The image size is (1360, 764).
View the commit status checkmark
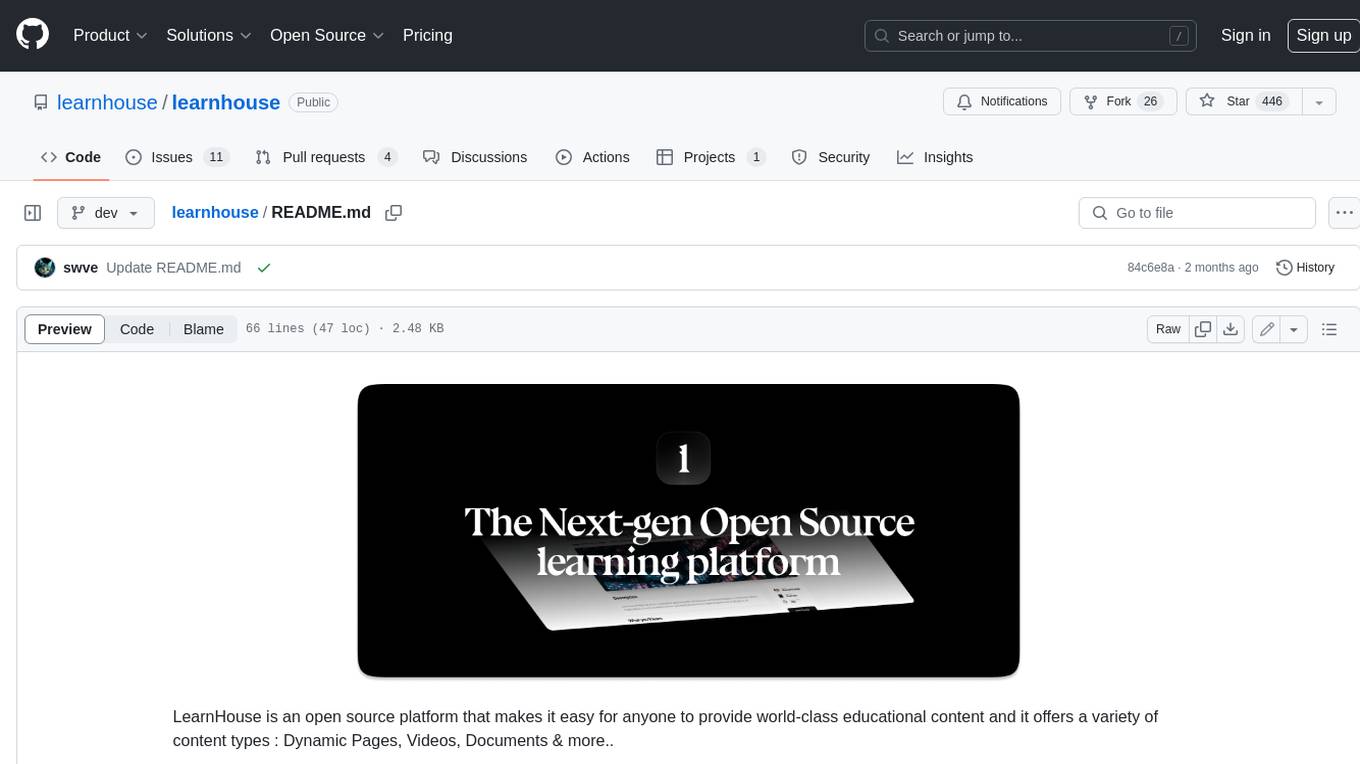264,268
